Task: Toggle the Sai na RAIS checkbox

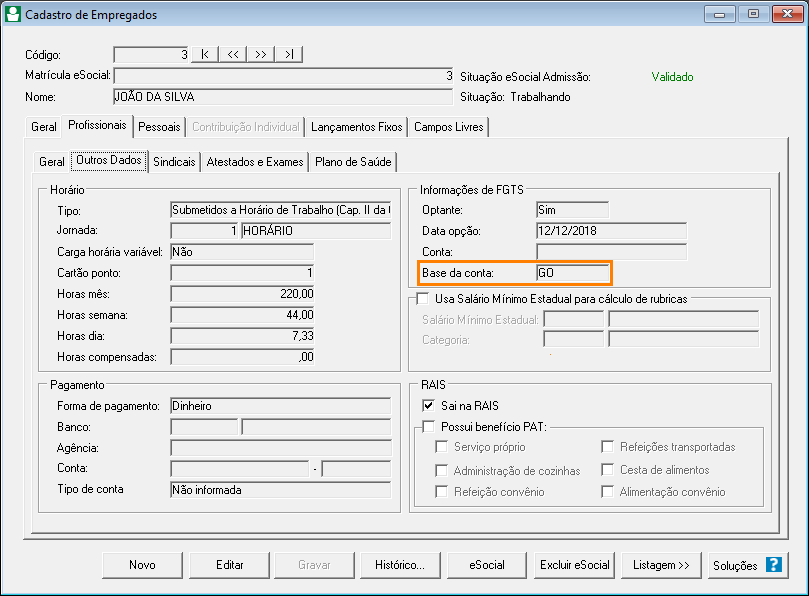Action: [x=428, y=405]
